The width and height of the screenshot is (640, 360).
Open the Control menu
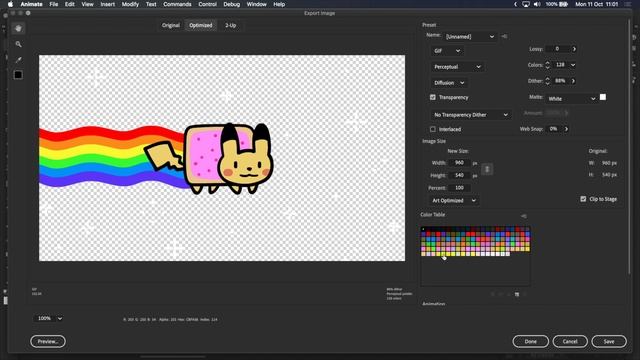[x=207, y=4]
